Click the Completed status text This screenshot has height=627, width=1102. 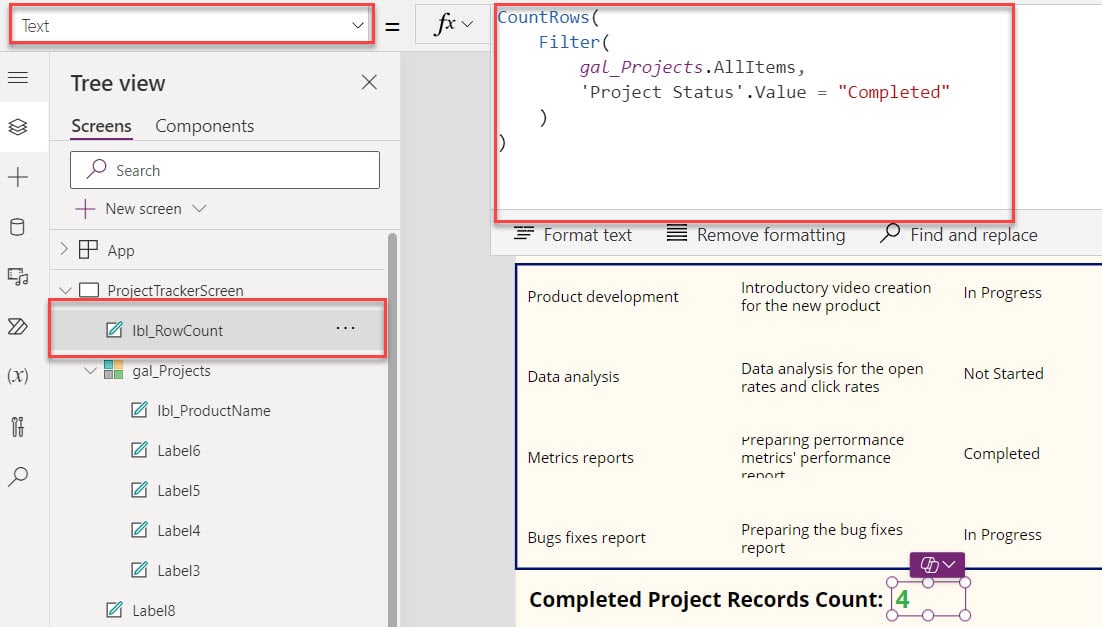[x=1001, y=453]
